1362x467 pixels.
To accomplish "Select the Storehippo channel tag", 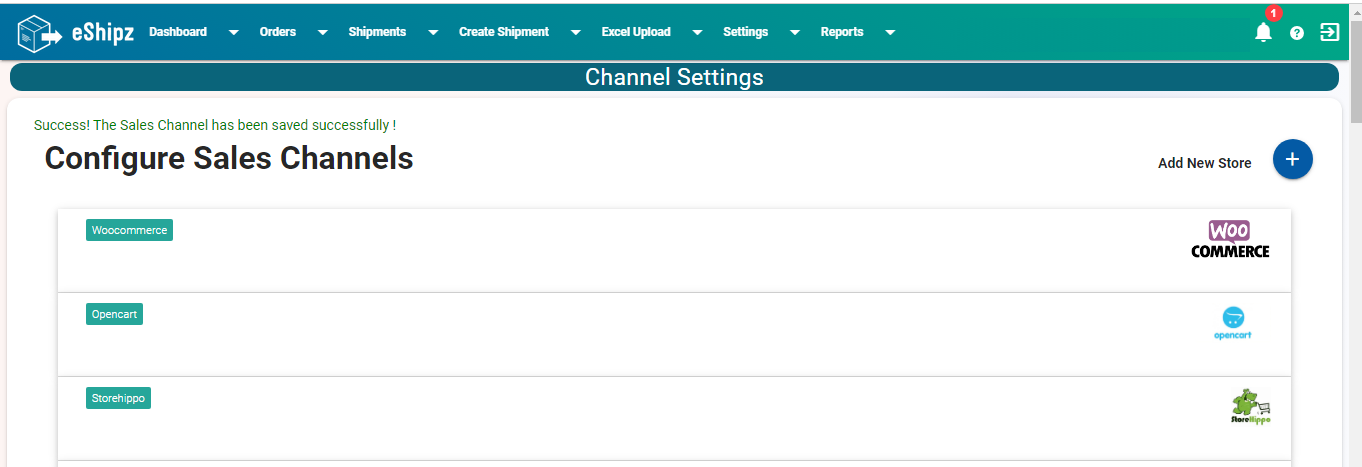I will click(x=118, y=398).
